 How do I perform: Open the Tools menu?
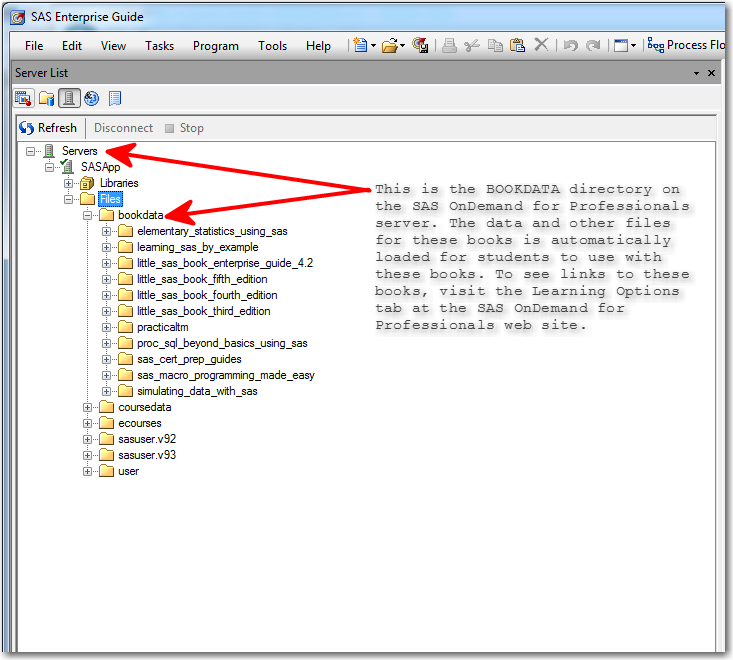[x=273, y=46]
